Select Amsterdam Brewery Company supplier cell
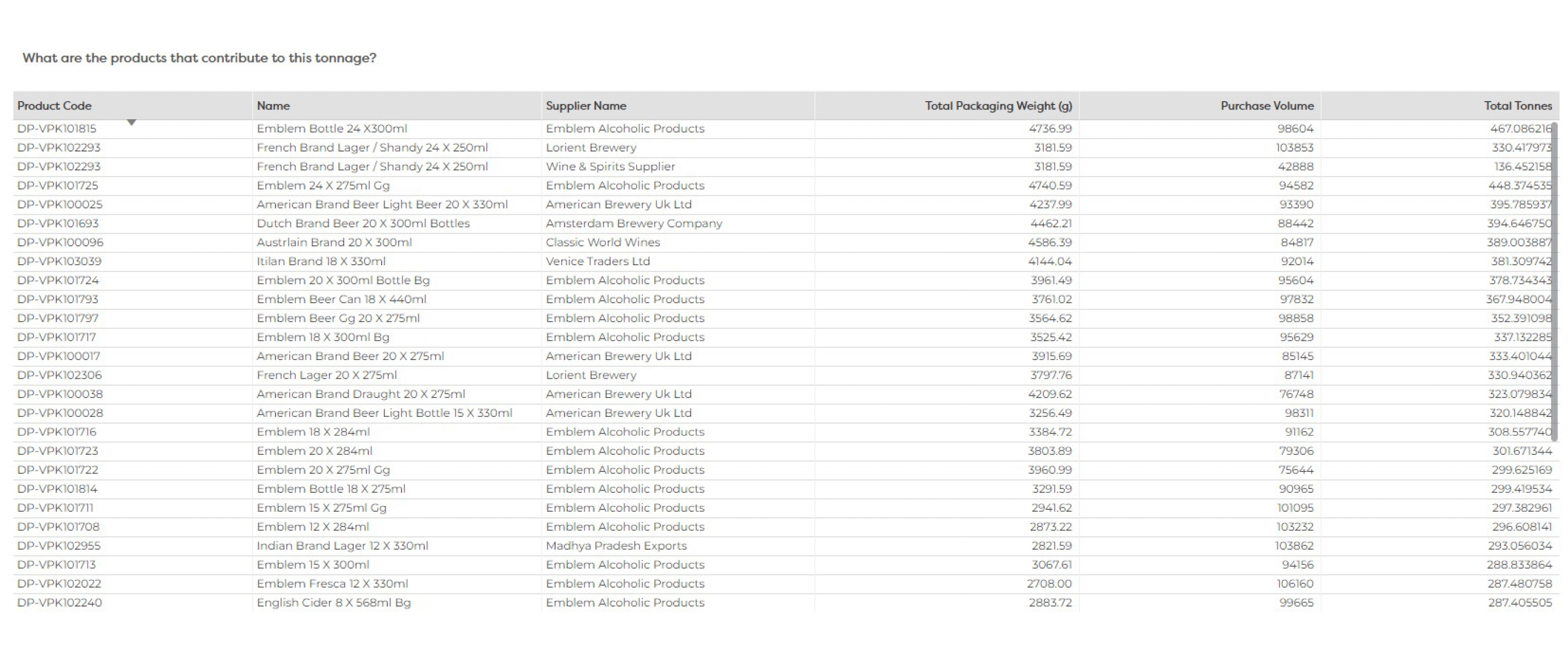This screenshot has width=1568, height=648. point(634,223)
